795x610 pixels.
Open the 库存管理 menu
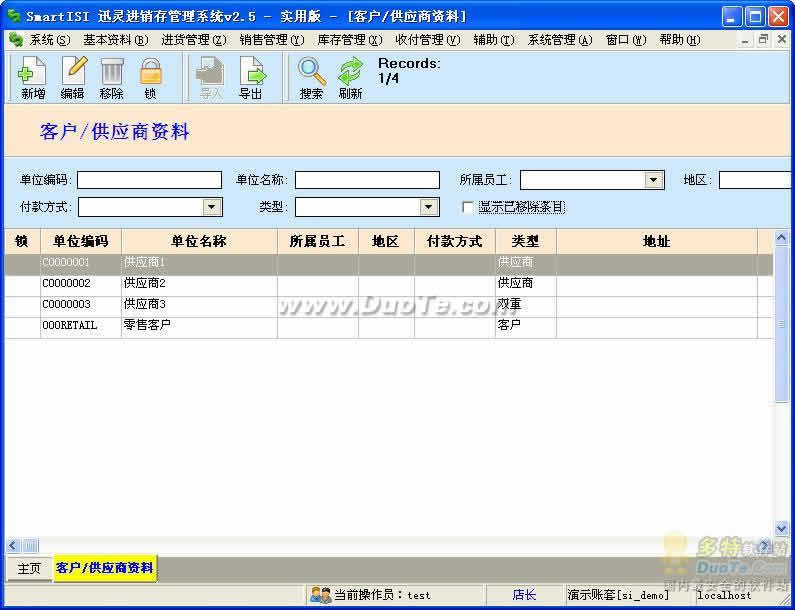point(349,40)
